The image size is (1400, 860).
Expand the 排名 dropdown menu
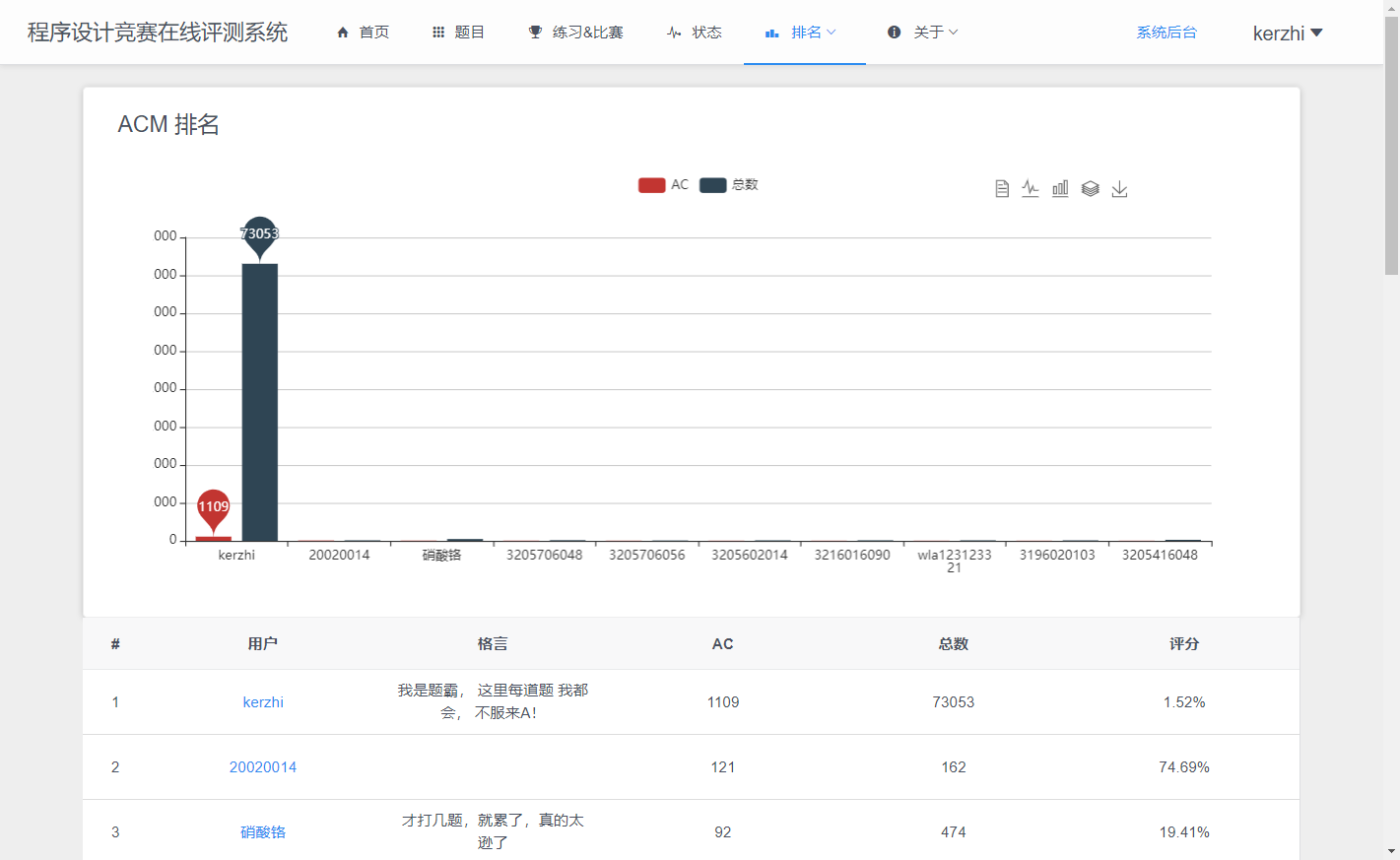coord(805,33)
